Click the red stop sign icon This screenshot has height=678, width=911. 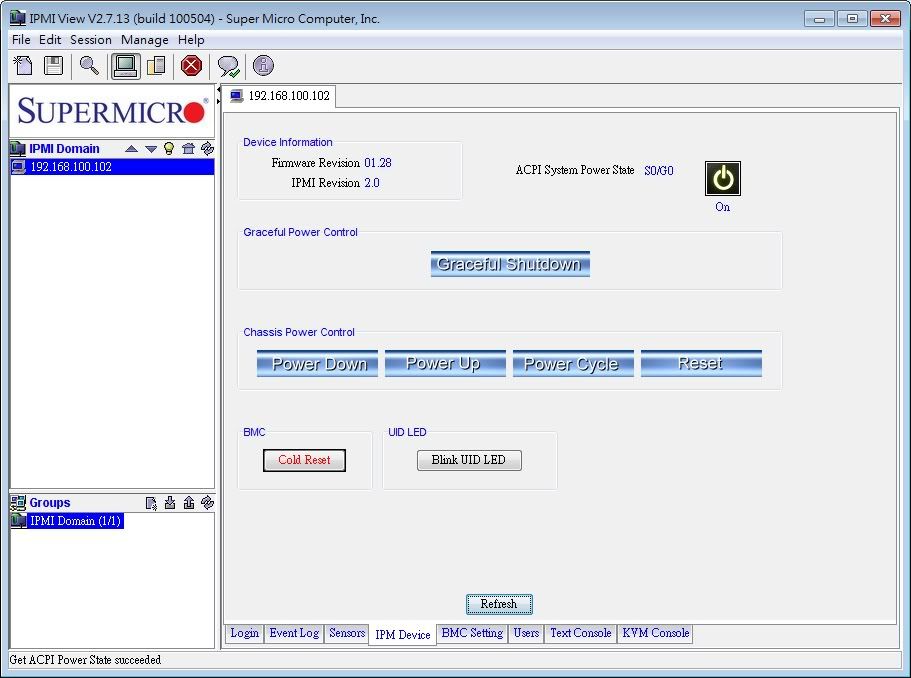pyautogui.click(x=191, y=66)
